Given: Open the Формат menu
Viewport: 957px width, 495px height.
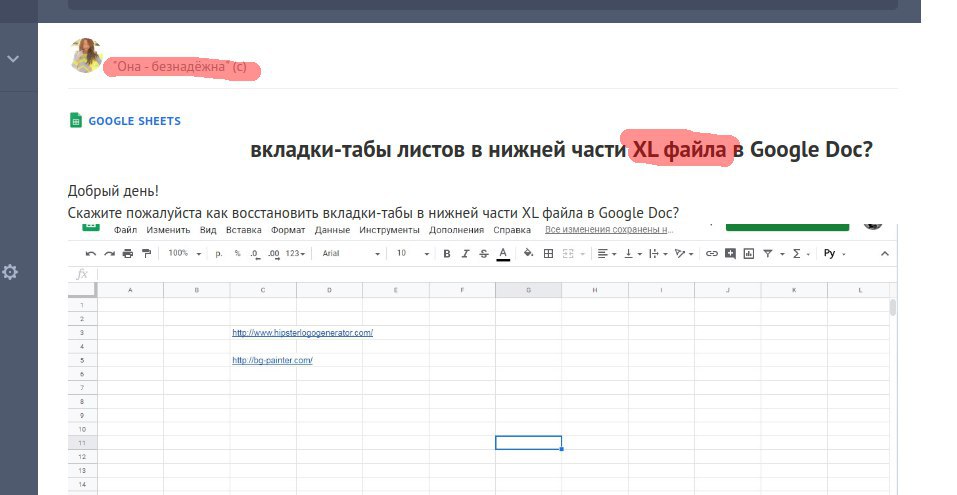Looking at the screenshot, I should click(288, 230).
